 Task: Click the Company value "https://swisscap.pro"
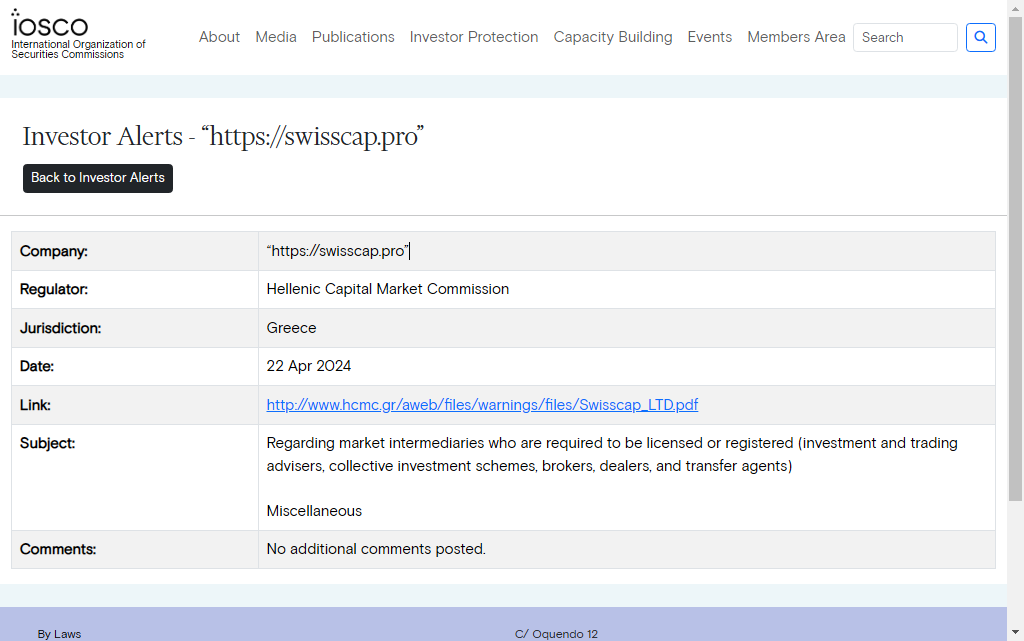tap(338, 251)
